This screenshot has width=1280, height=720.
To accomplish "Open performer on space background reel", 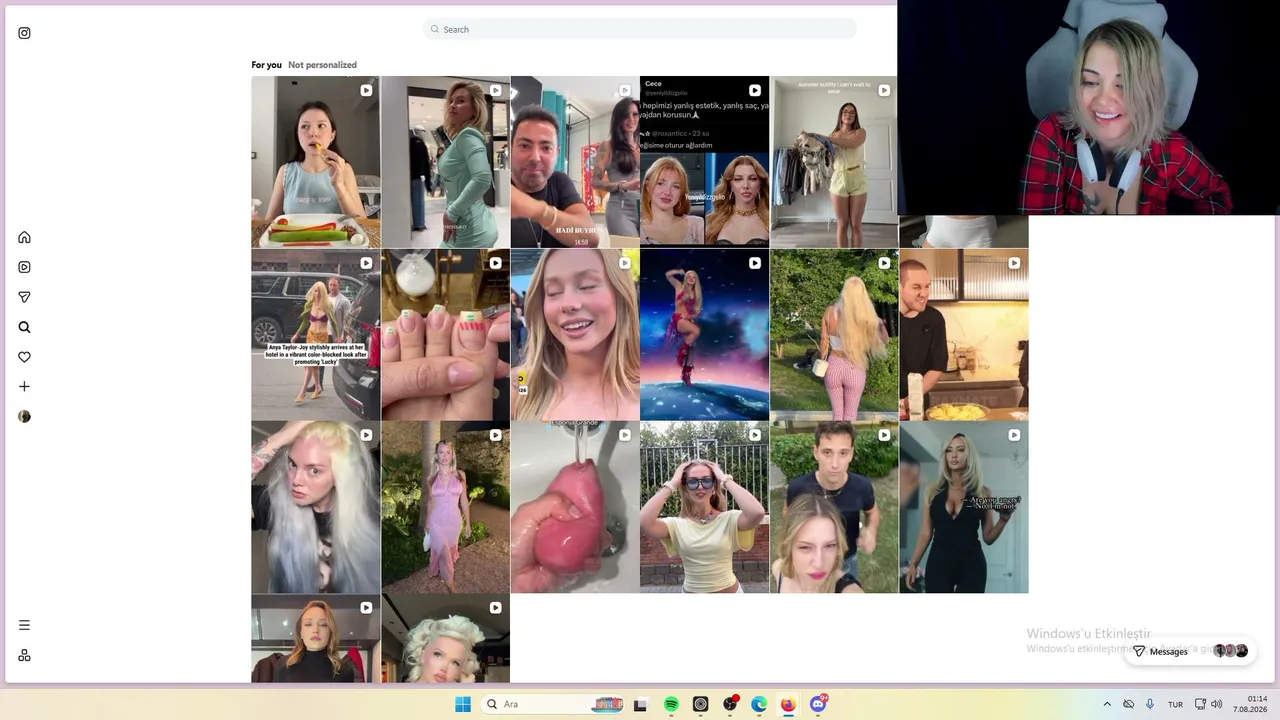I will [704, 334].
